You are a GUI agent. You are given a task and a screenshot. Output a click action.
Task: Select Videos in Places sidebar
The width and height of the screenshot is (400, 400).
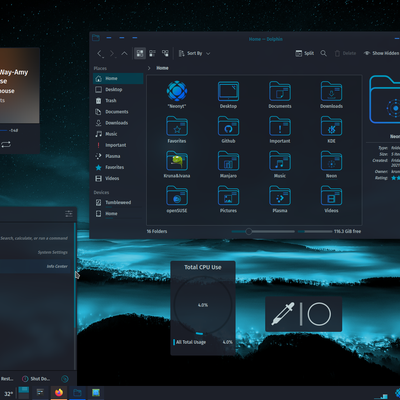click(118, 178)
